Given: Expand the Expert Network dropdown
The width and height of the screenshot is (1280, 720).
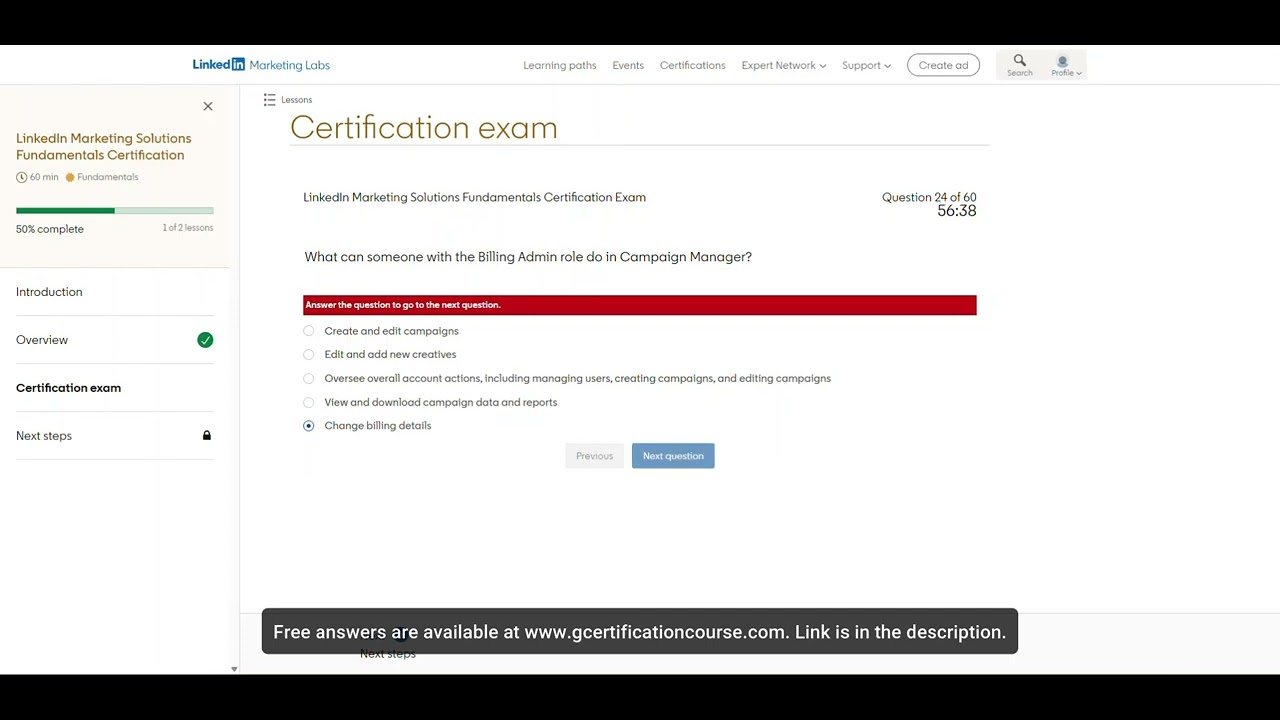Looking at the screenshot, I should click(784, 65).
